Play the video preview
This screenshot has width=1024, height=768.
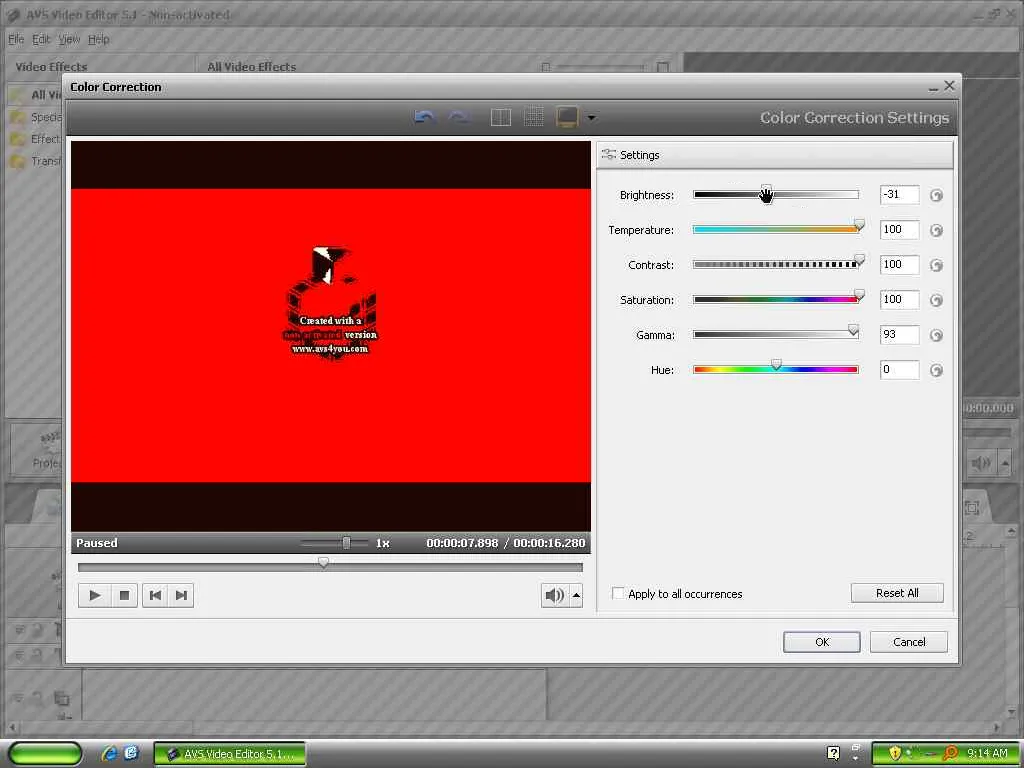tap(95, 595)
